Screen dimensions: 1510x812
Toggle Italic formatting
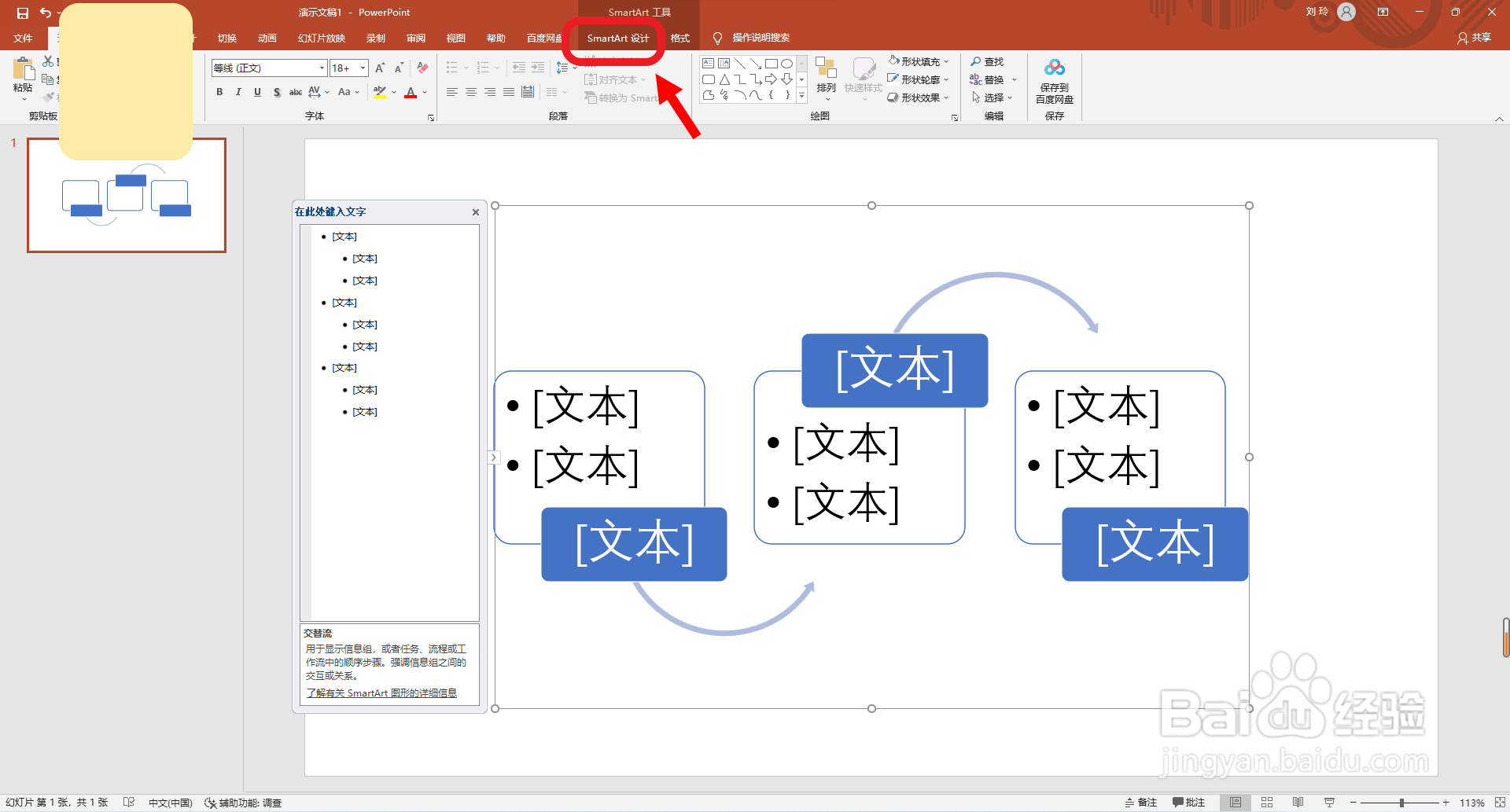tap(238, 92)
